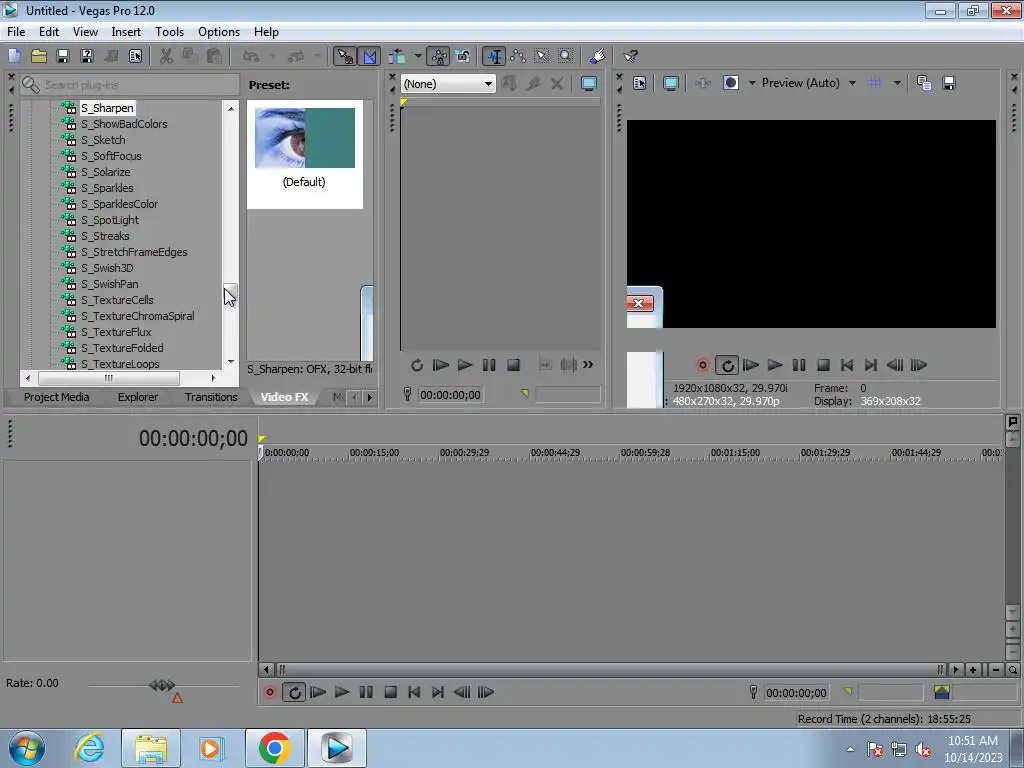The width and height of the screenshot is (1024, 768).
Task: Open the Auto Ripple mode dropdown arrow
Action: pos(417,56)
